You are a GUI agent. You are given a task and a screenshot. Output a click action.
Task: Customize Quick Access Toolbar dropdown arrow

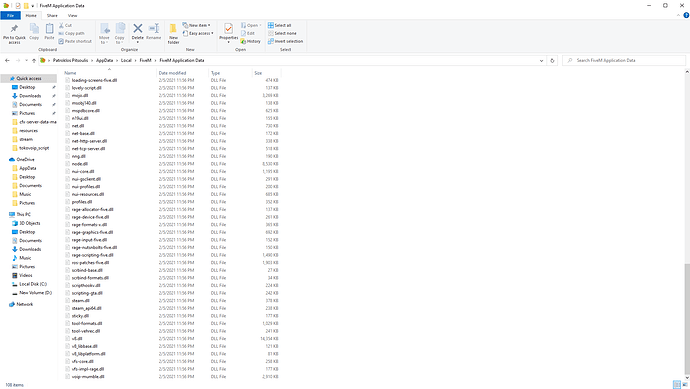point(33,6)
